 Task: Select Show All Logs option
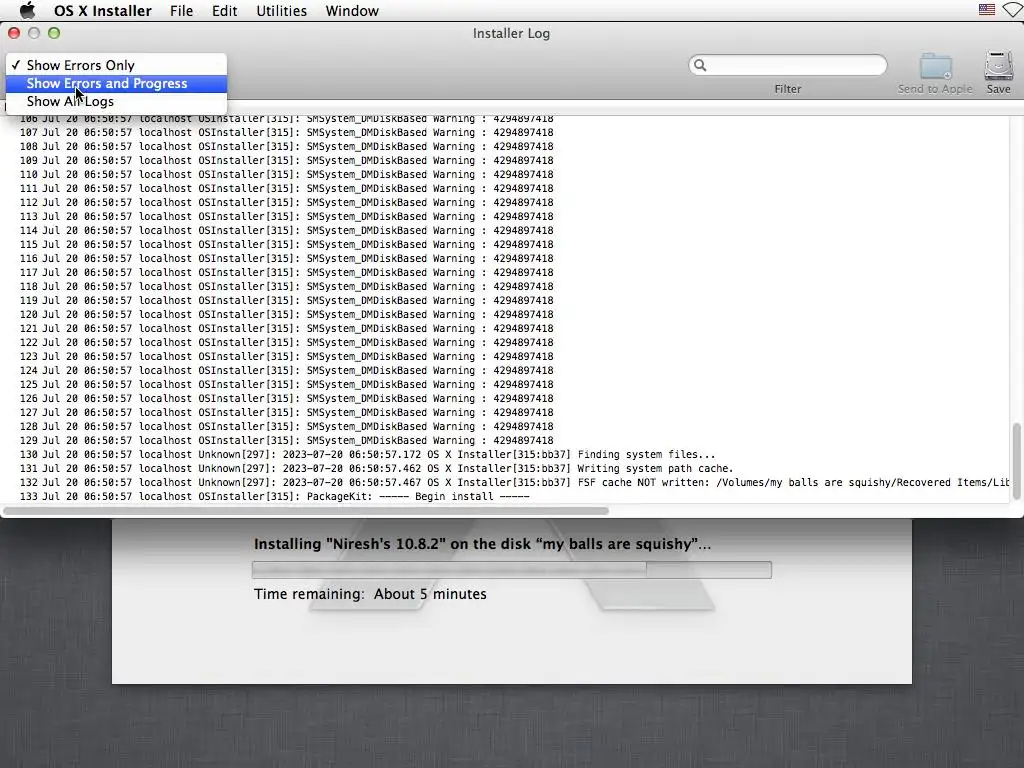116,101
